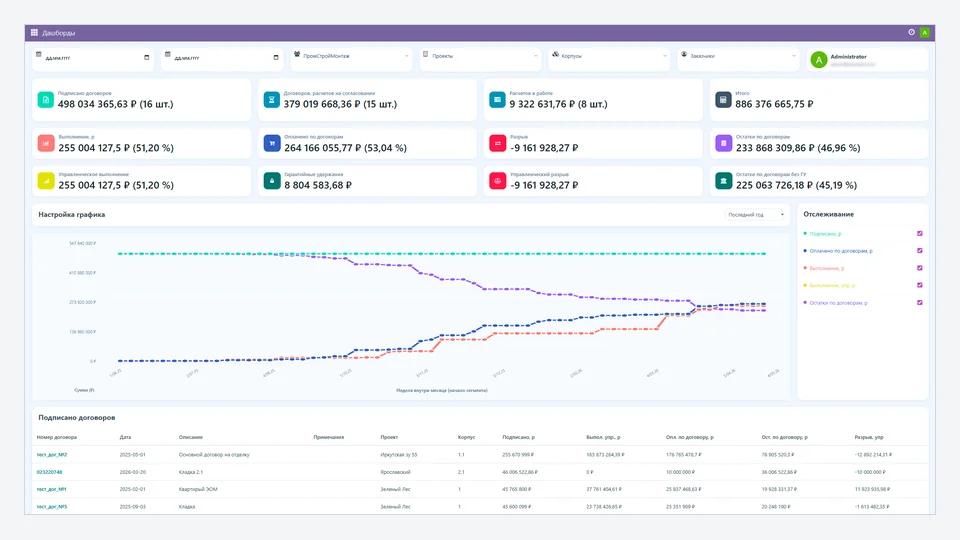This screenshot has width=960, height=540.
Task: Open the Administrator profile name
Action: [848, 56]
